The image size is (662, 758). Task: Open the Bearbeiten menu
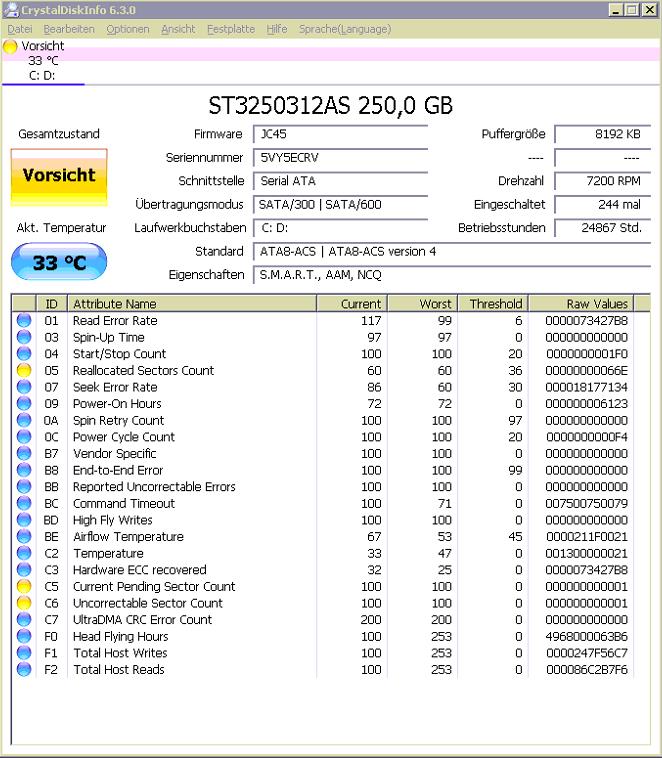(69, 29)
